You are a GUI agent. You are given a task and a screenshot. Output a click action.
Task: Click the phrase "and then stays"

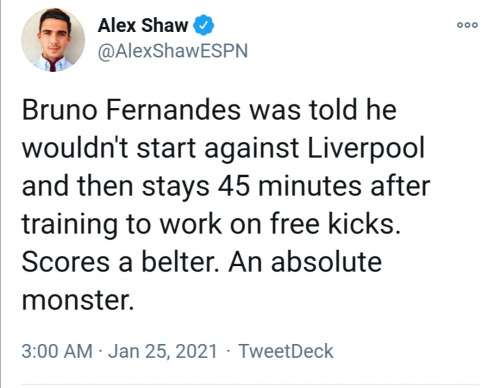[x=116, y=187]
